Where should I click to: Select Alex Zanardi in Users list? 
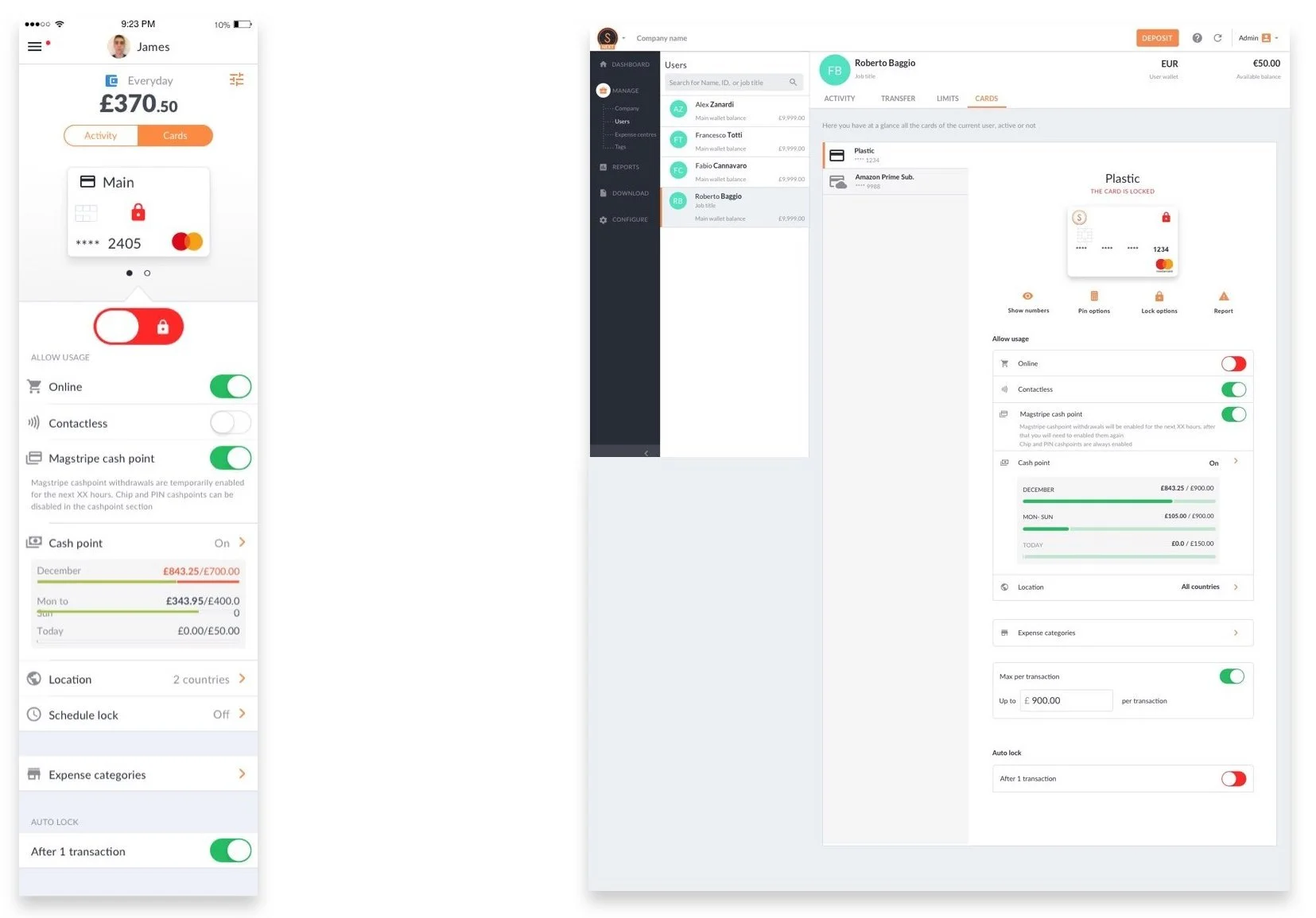click(735, 110)
